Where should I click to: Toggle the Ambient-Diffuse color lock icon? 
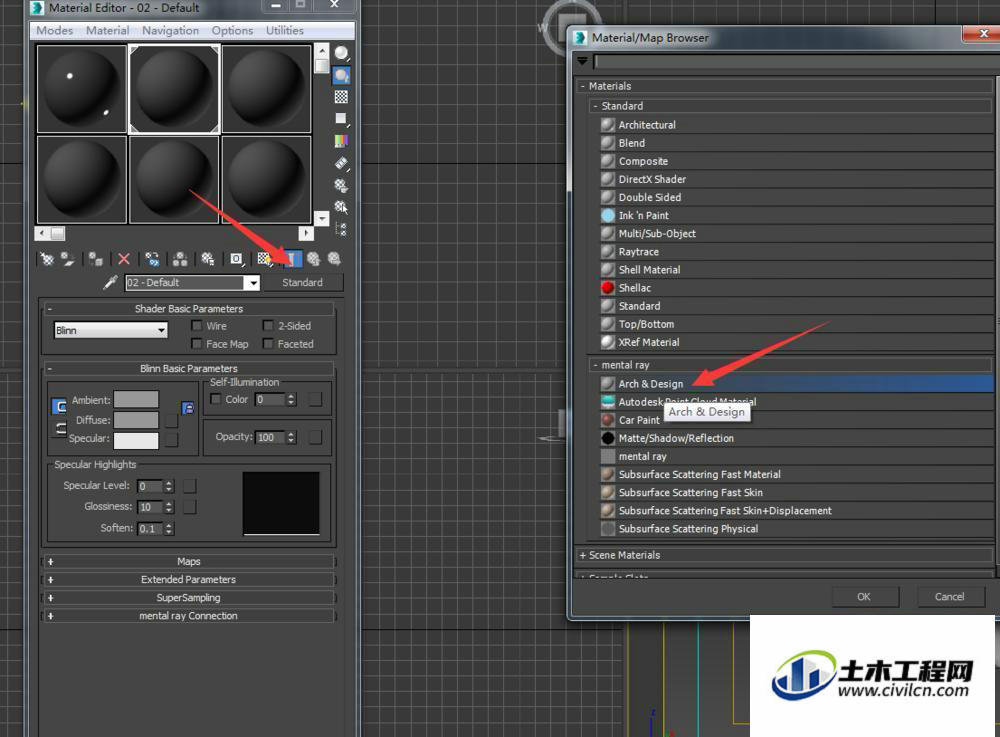click(x=59, y=407)
